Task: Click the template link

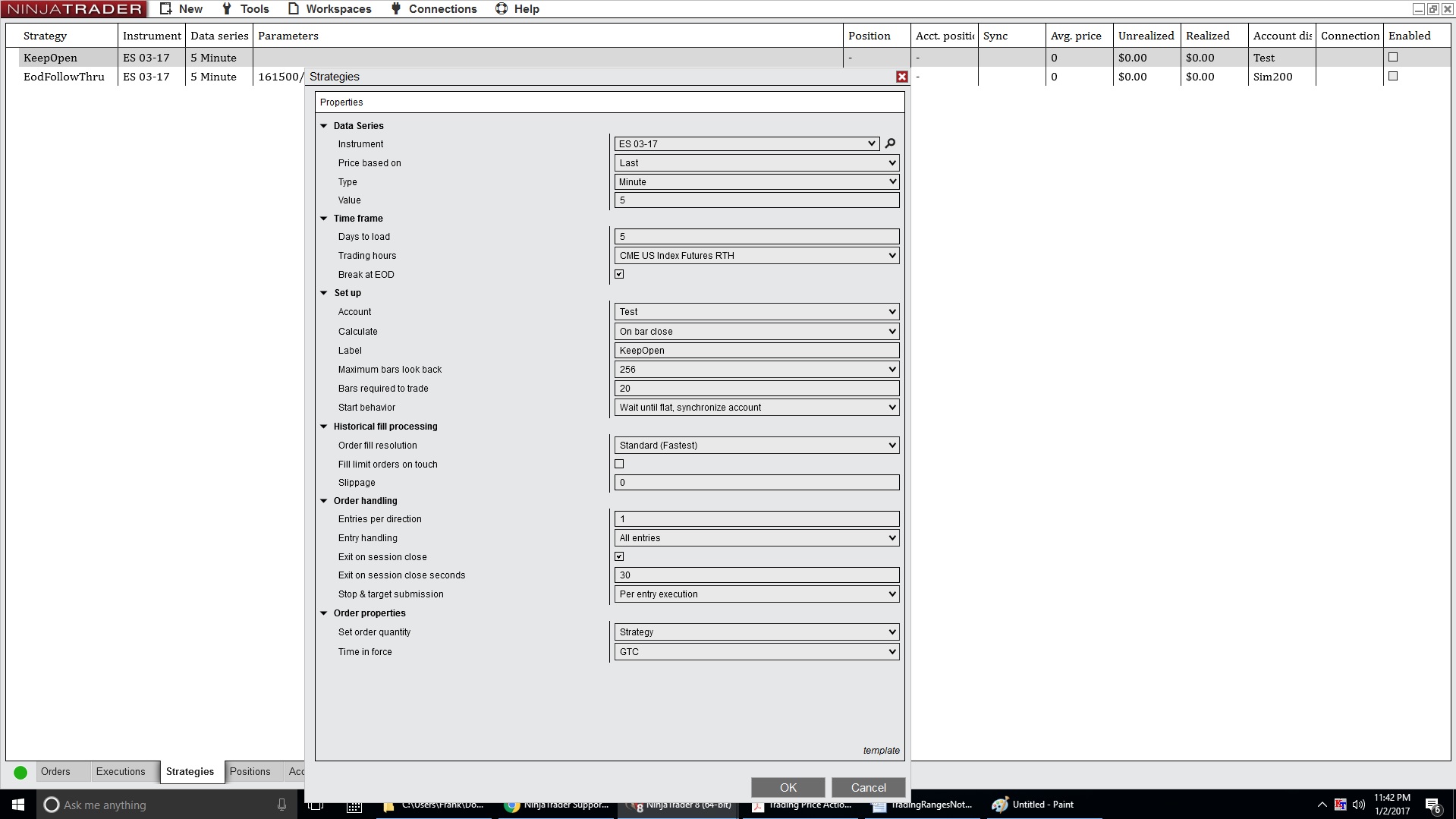Action: click(881, 751)
